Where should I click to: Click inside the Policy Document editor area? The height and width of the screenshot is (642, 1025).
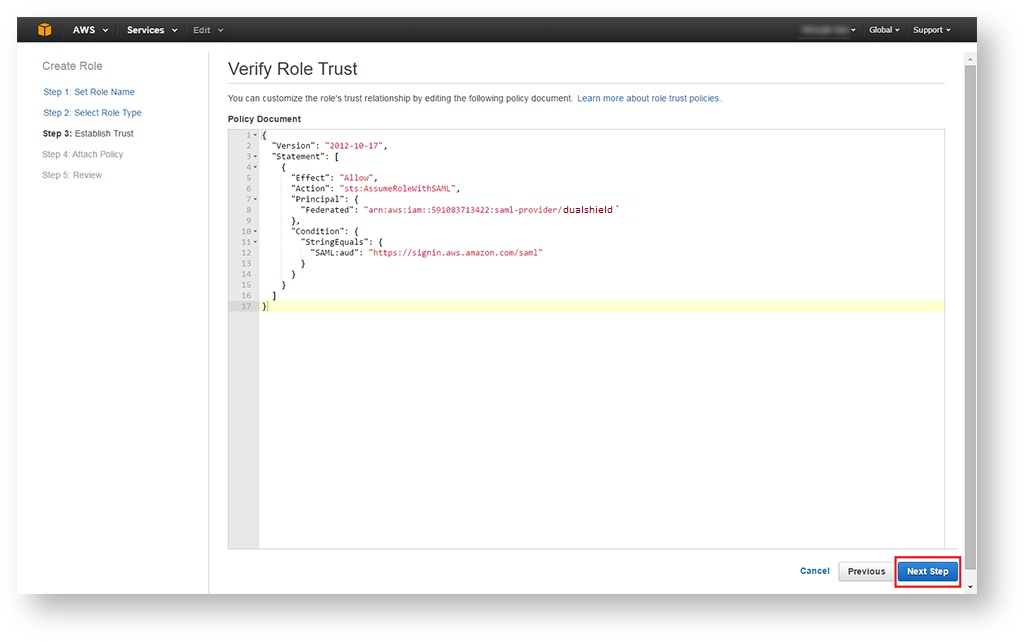(600, 420)
